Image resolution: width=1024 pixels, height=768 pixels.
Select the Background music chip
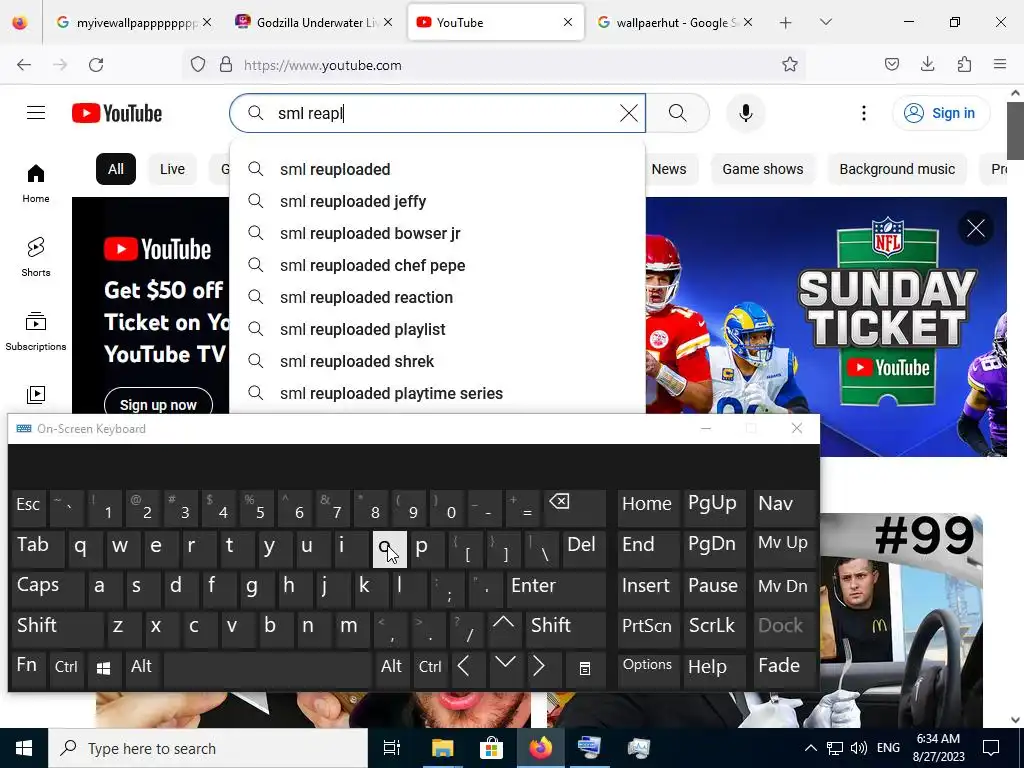897,169
